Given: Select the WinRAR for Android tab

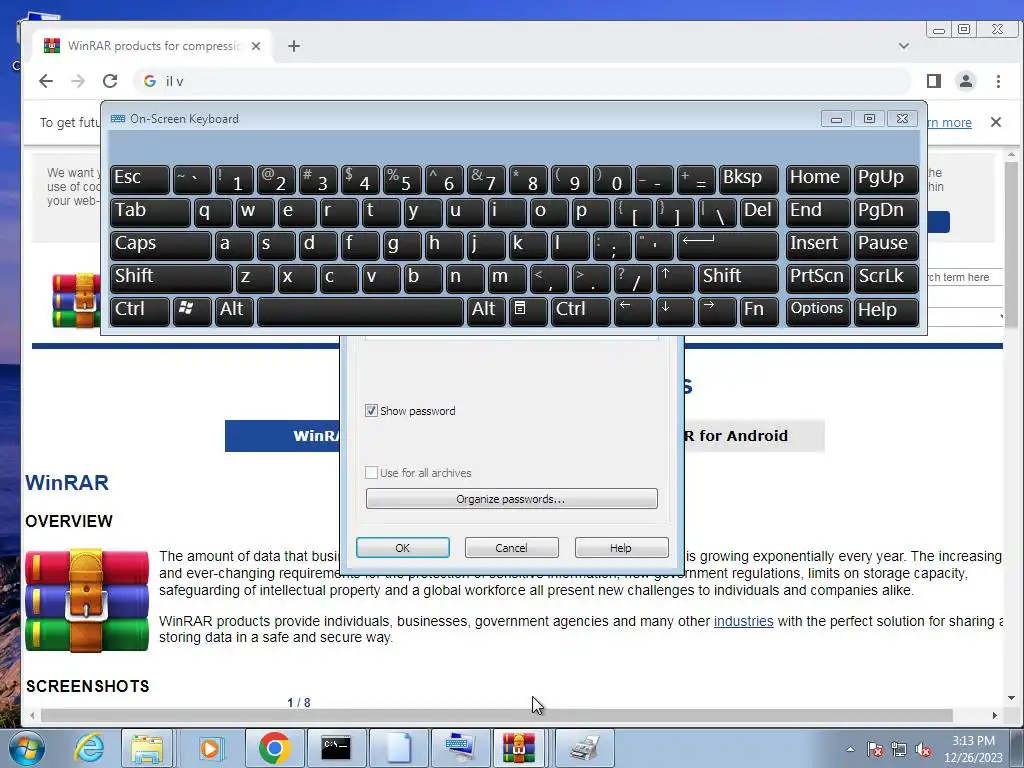Looking at the screenshot, I should (754, 436).
